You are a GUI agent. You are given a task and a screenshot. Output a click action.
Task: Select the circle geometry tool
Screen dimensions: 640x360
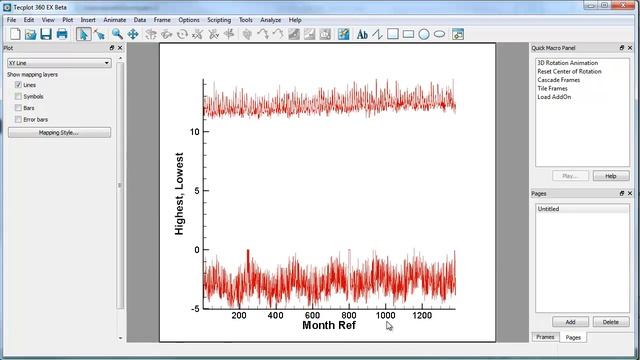click(424, 34)
